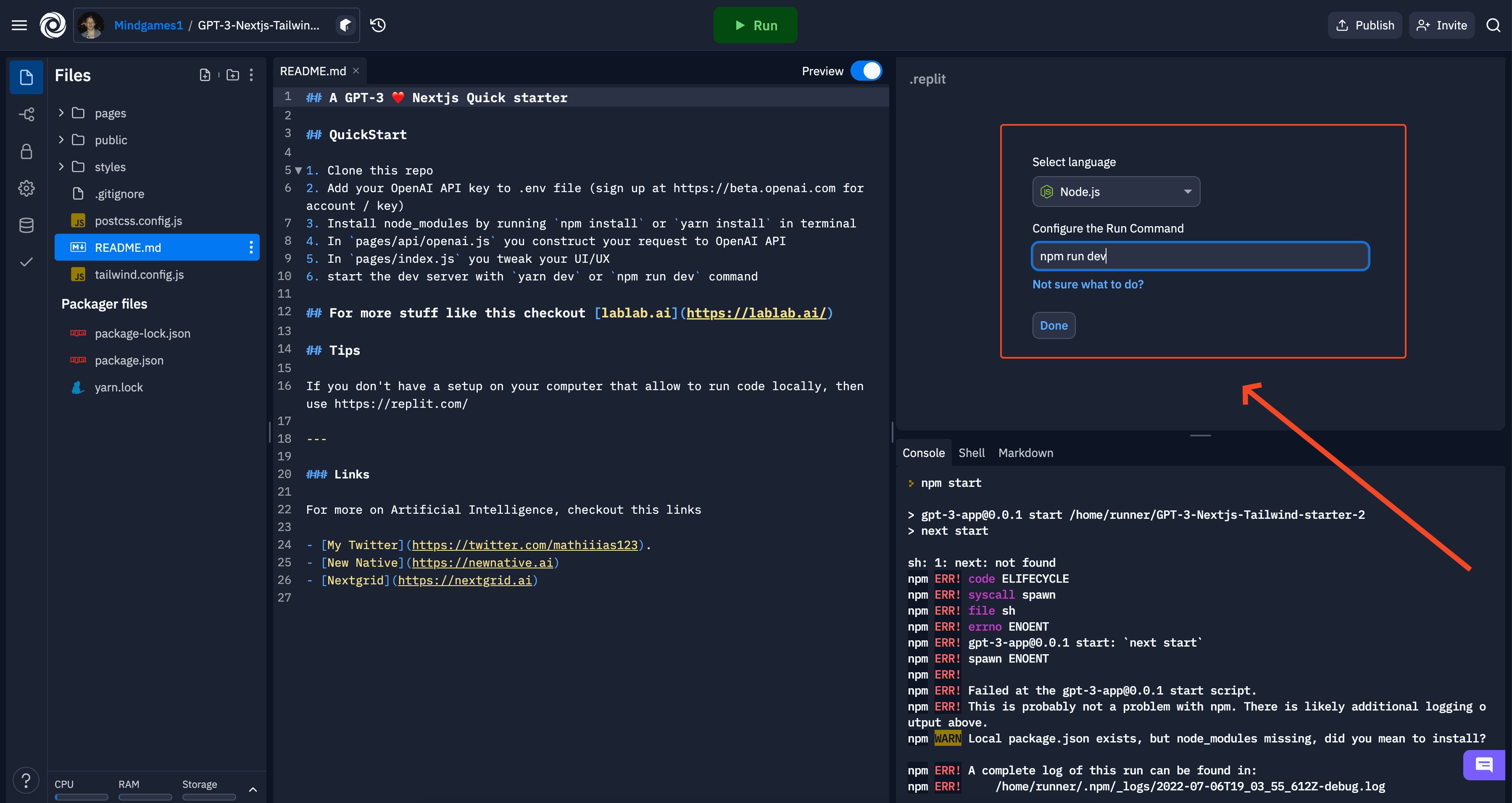Open package-lock.json file
Screen dimensions: 1512x803
pyautogui.click(x=157, y=334)
